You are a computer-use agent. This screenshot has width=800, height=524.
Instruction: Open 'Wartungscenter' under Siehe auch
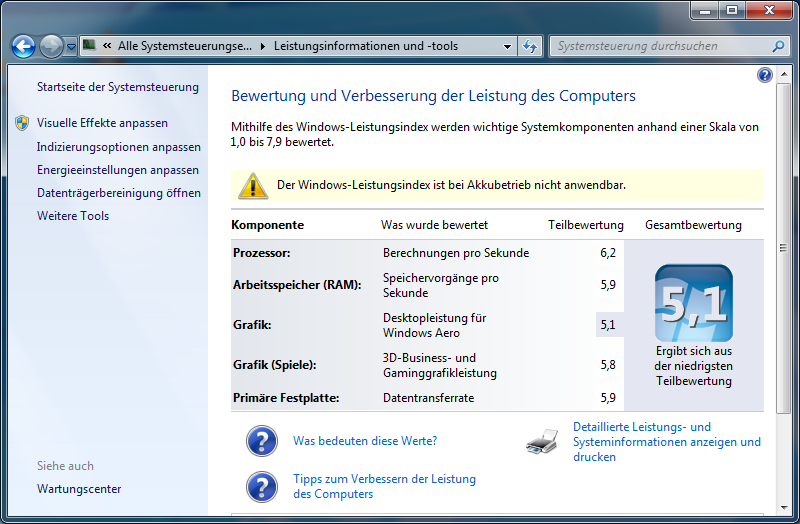[79, 489]
